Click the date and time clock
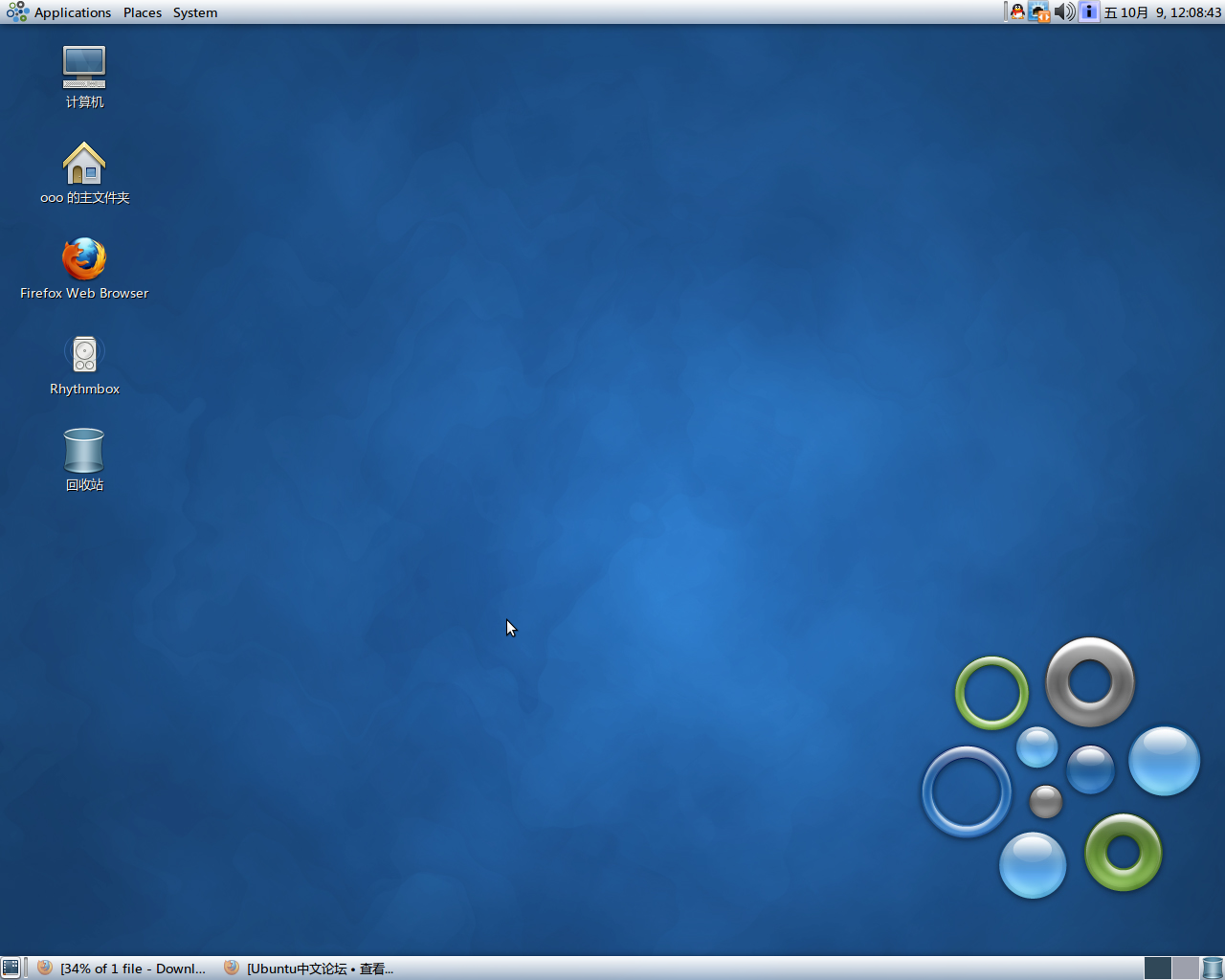Viewport: 1225px width, 980px height. tap(1163, 12)
